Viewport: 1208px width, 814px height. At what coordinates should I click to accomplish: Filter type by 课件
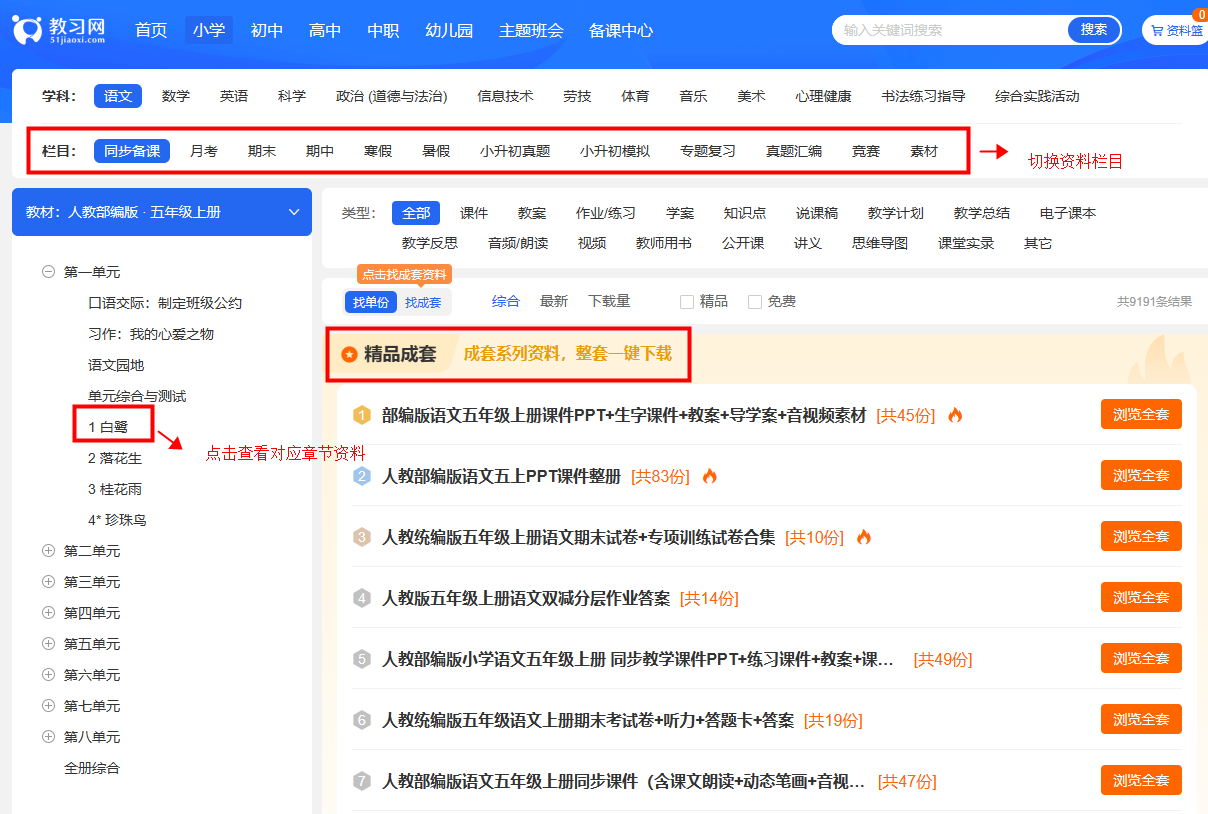point(474,213)
